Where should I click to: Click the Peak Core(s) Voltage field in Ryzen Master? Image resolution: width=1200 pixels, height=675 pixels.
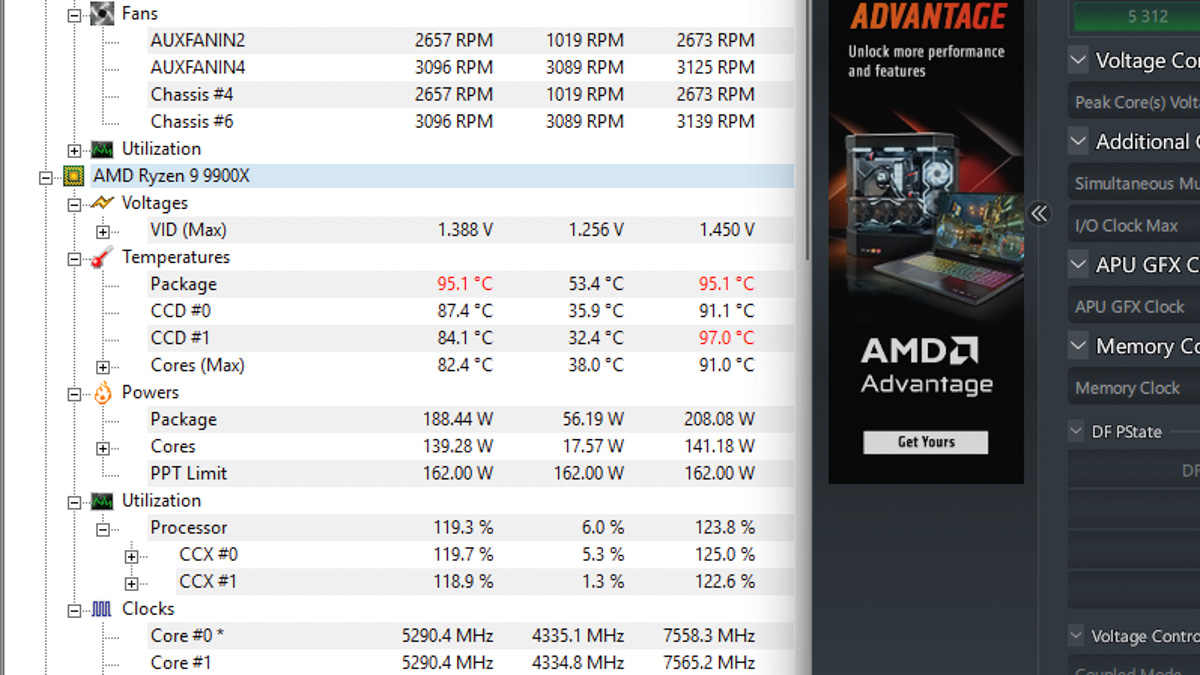tap(1134, 102)
